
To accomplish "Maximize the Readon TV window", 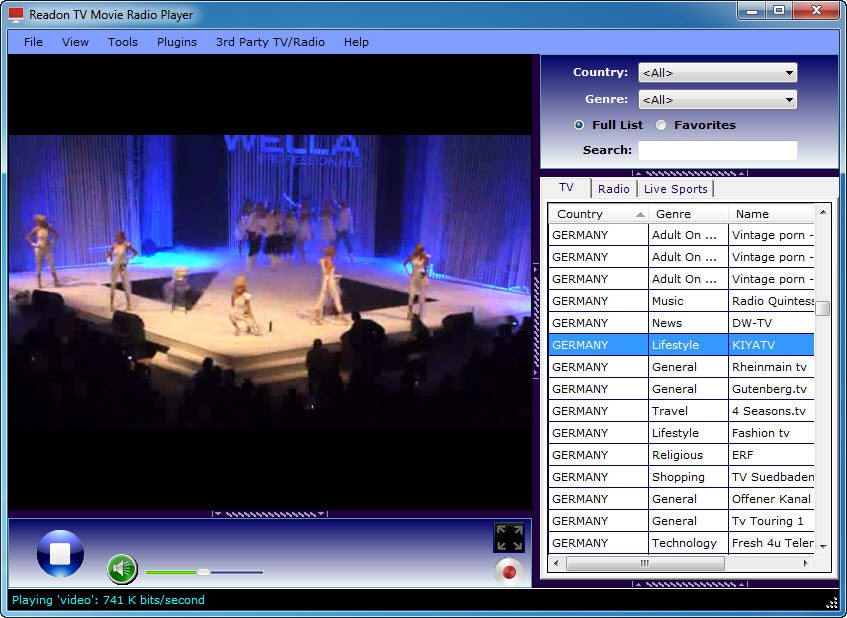I will tap(778, 10).
